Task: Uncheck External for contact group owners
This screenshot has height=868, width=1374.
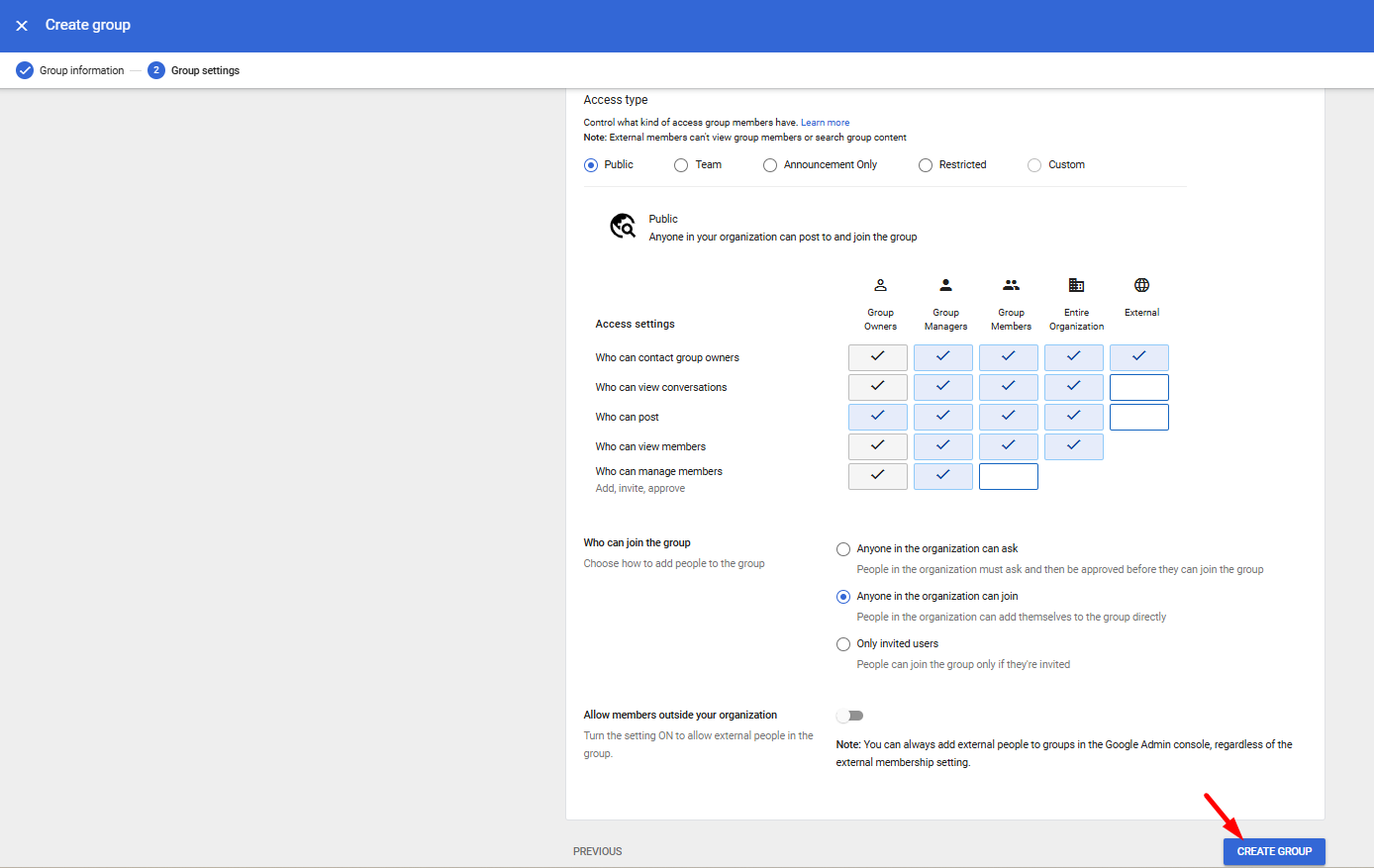Action: pos(1138,357)
